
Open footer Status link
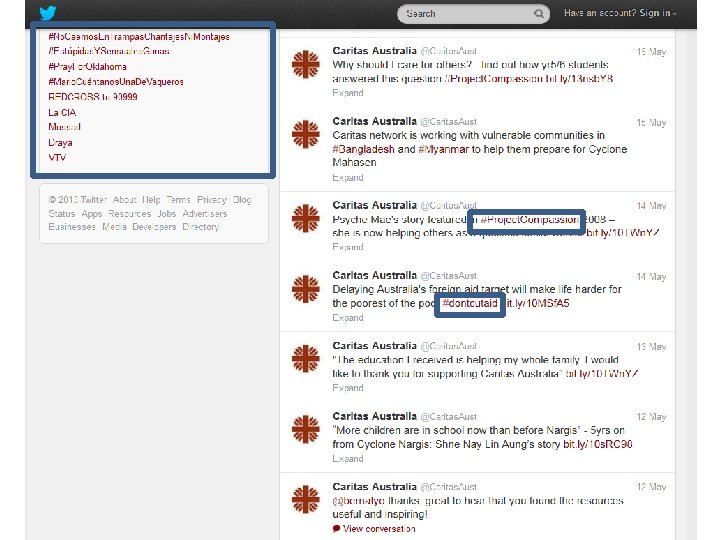click(x=62, y=214)
